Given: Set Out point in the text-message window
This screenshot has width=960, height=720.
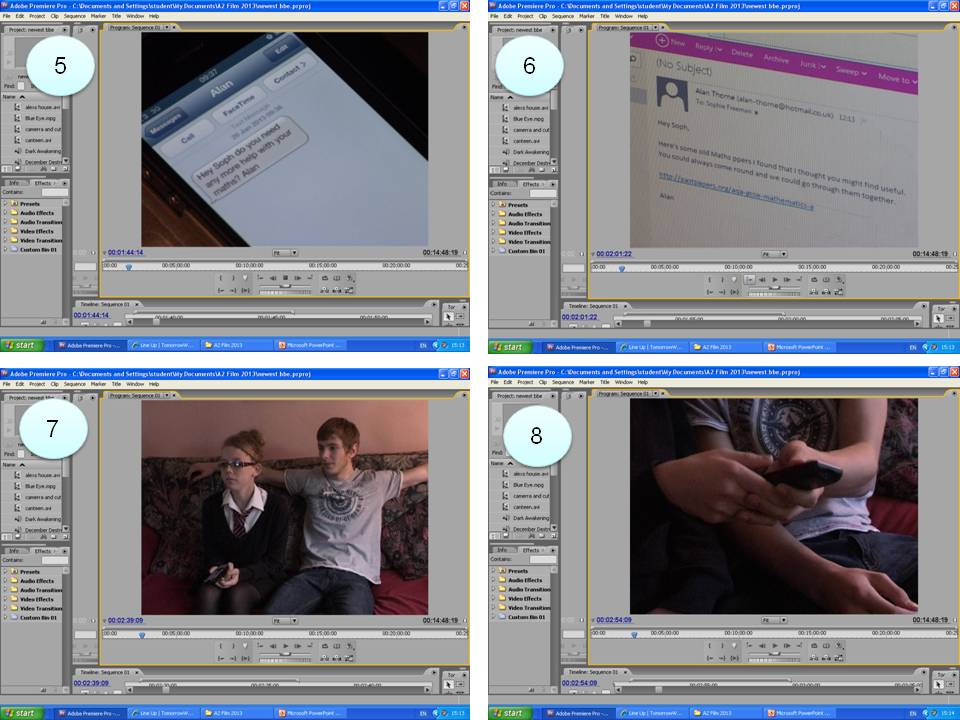Looking at the screenshot, I should [233, 278].
